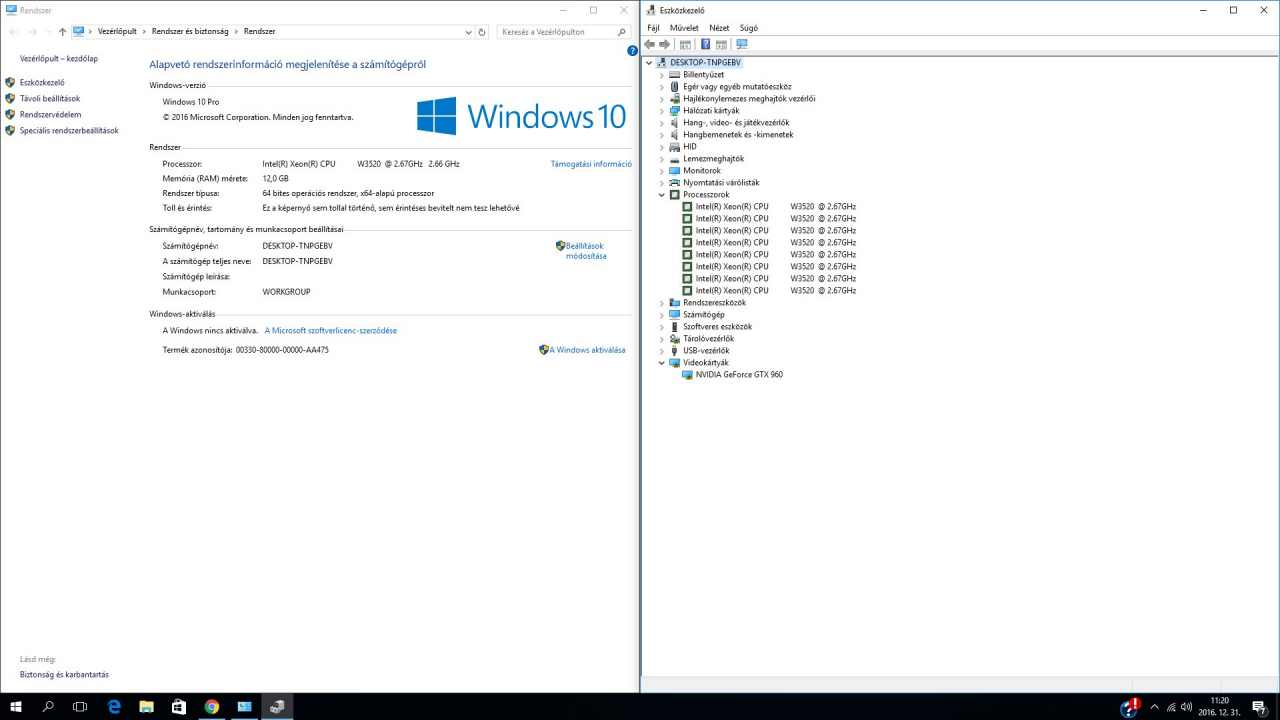Select Hang-, videó- és játékvezérlők item
This screenshot has width=1280, height=720.
[x=736, y=123]
